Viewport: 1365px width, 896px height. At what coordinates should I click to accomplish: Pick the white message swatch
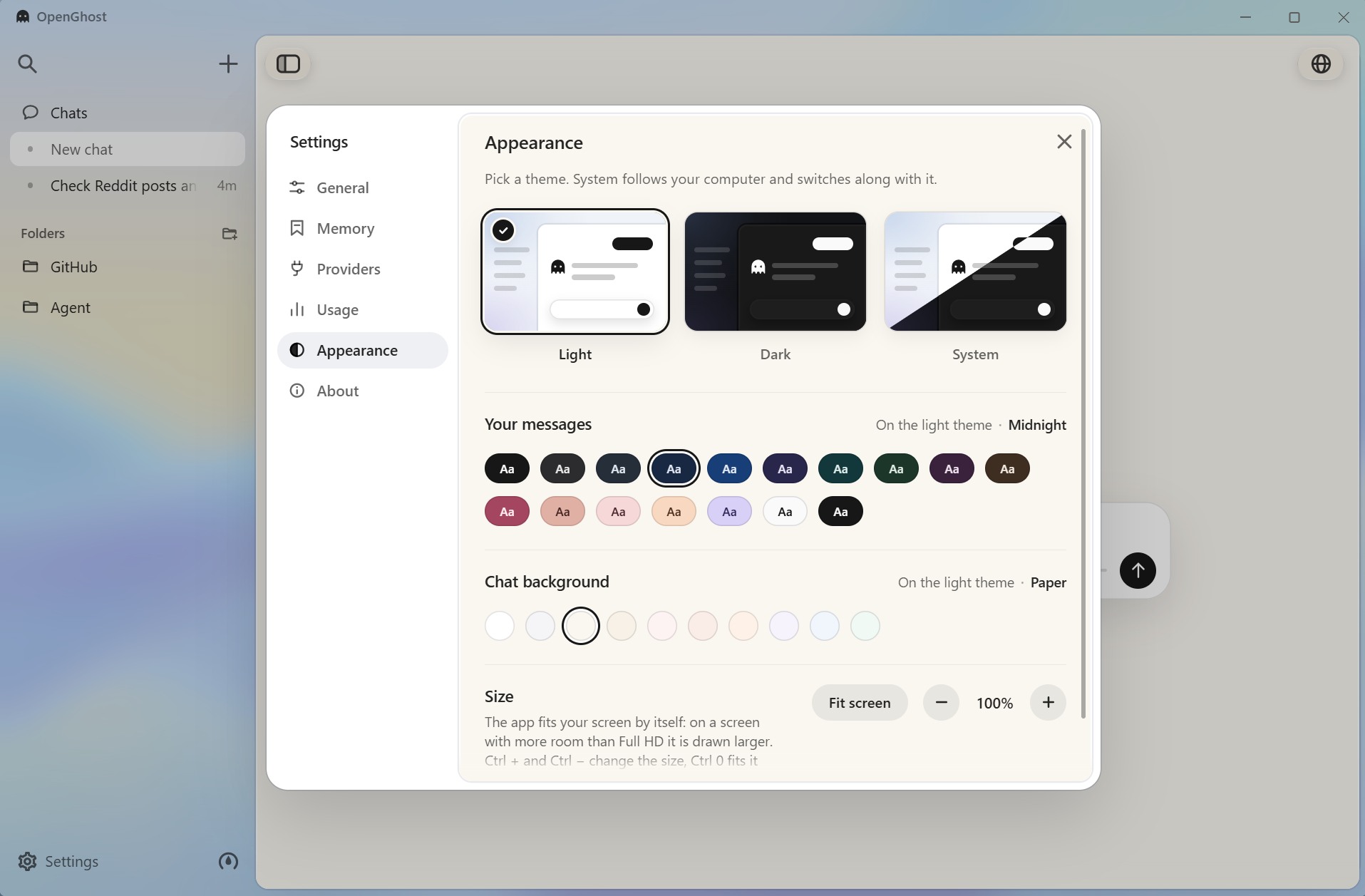tap(785, 511)
